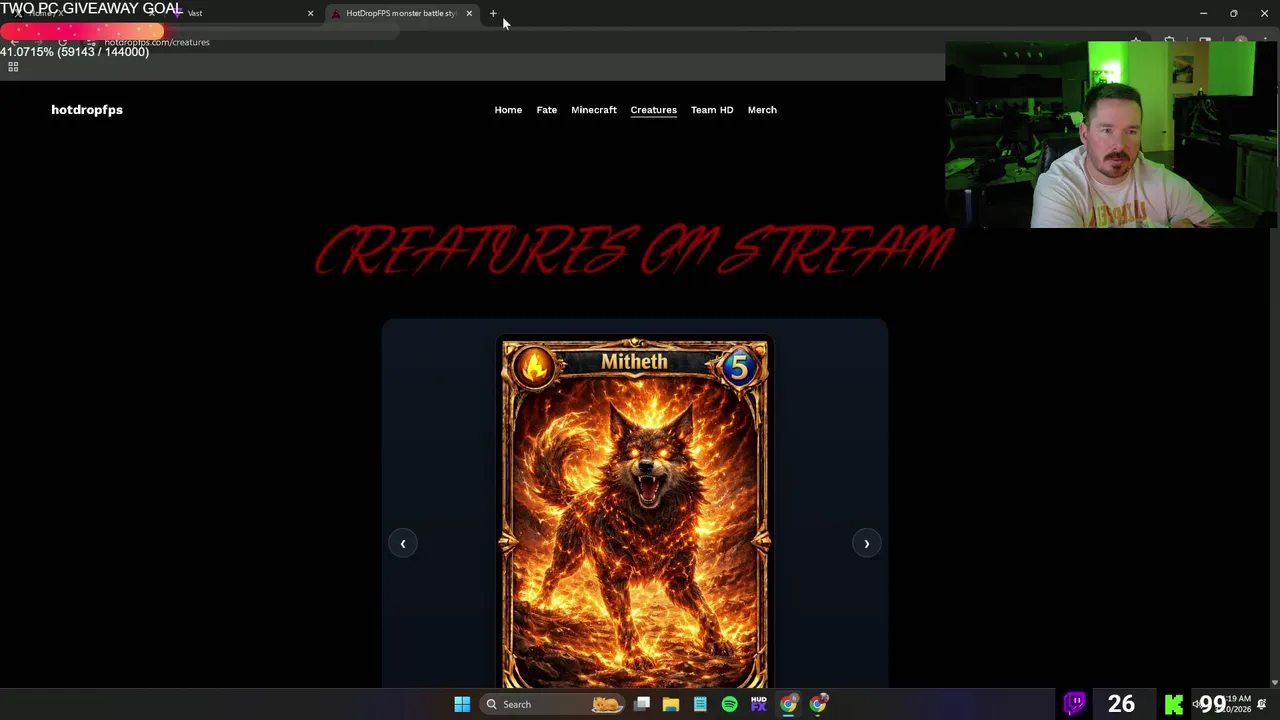
Task: Close the HotDropFPS monster battle tab
Action: click(469, 13)
